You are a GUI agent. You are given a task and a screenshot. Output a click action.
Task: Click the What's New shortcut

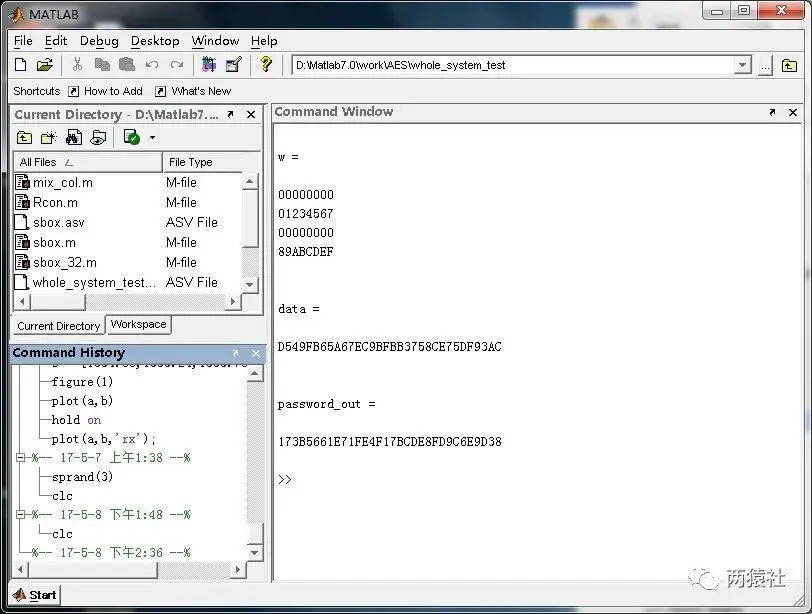[x=193, y=91]
